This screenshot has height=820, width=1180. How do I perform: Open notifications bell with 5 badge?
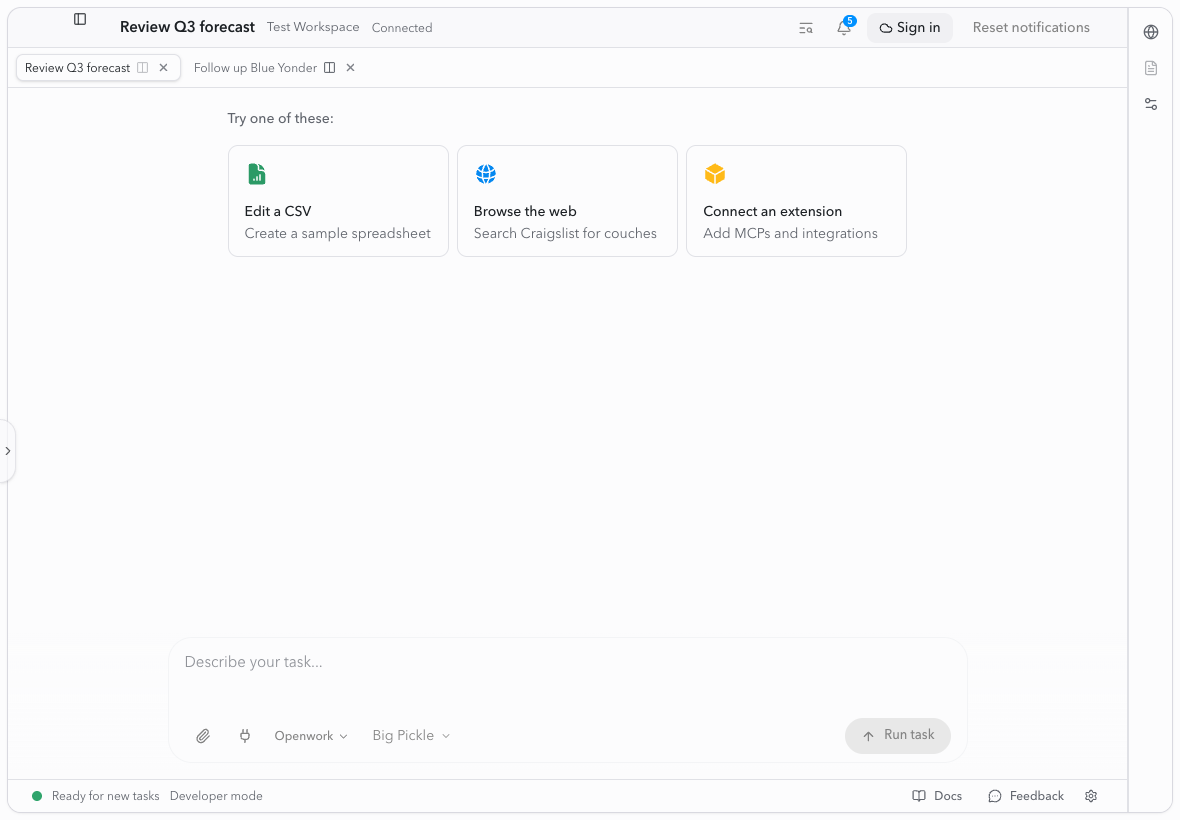click(x=844, y=27)
